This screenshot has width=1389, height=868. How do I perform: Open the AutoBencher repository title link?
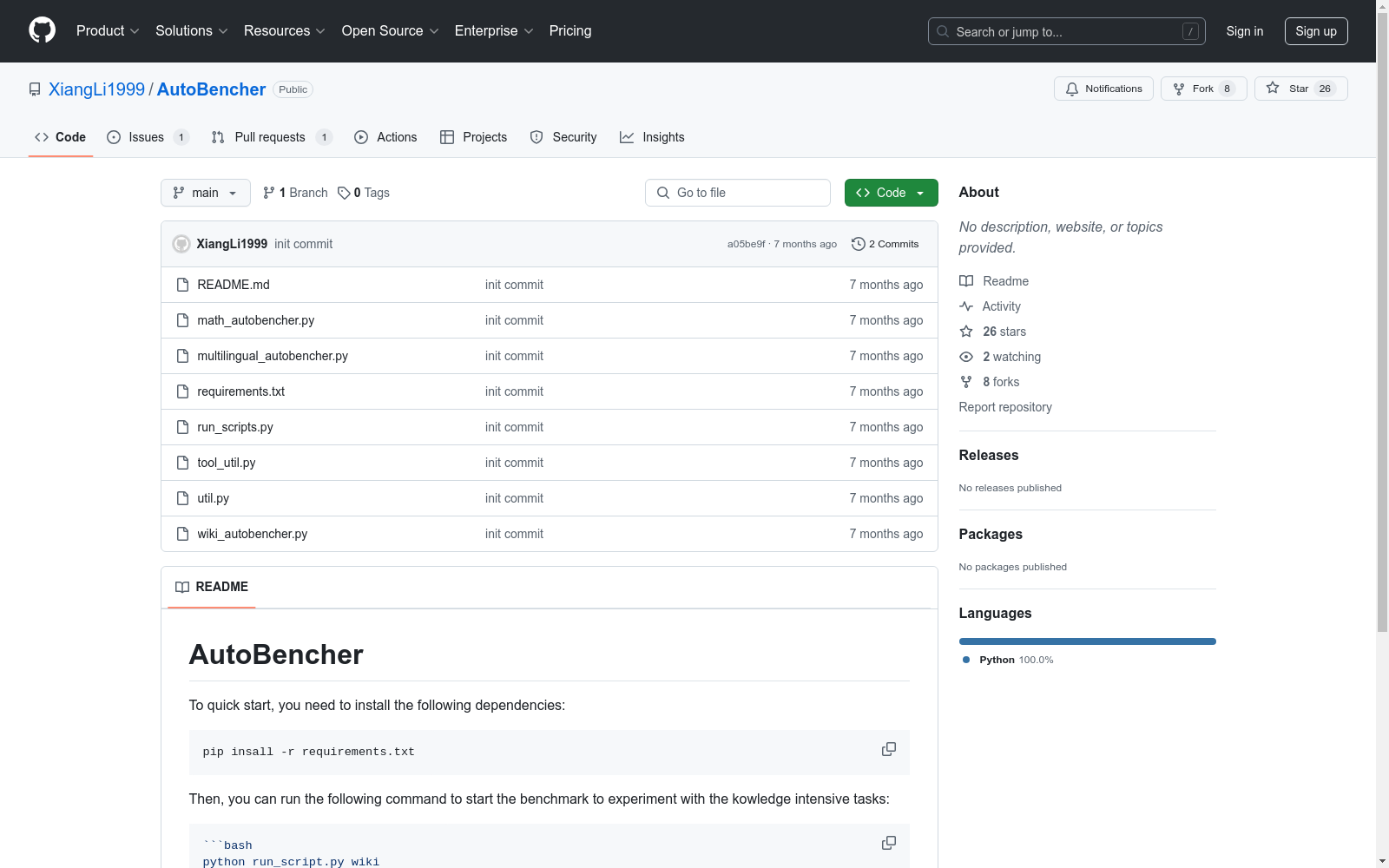coord(211,89)
